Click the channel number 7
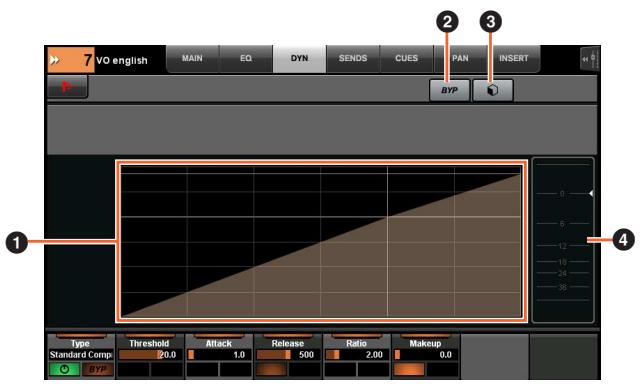 coord(87,60)
